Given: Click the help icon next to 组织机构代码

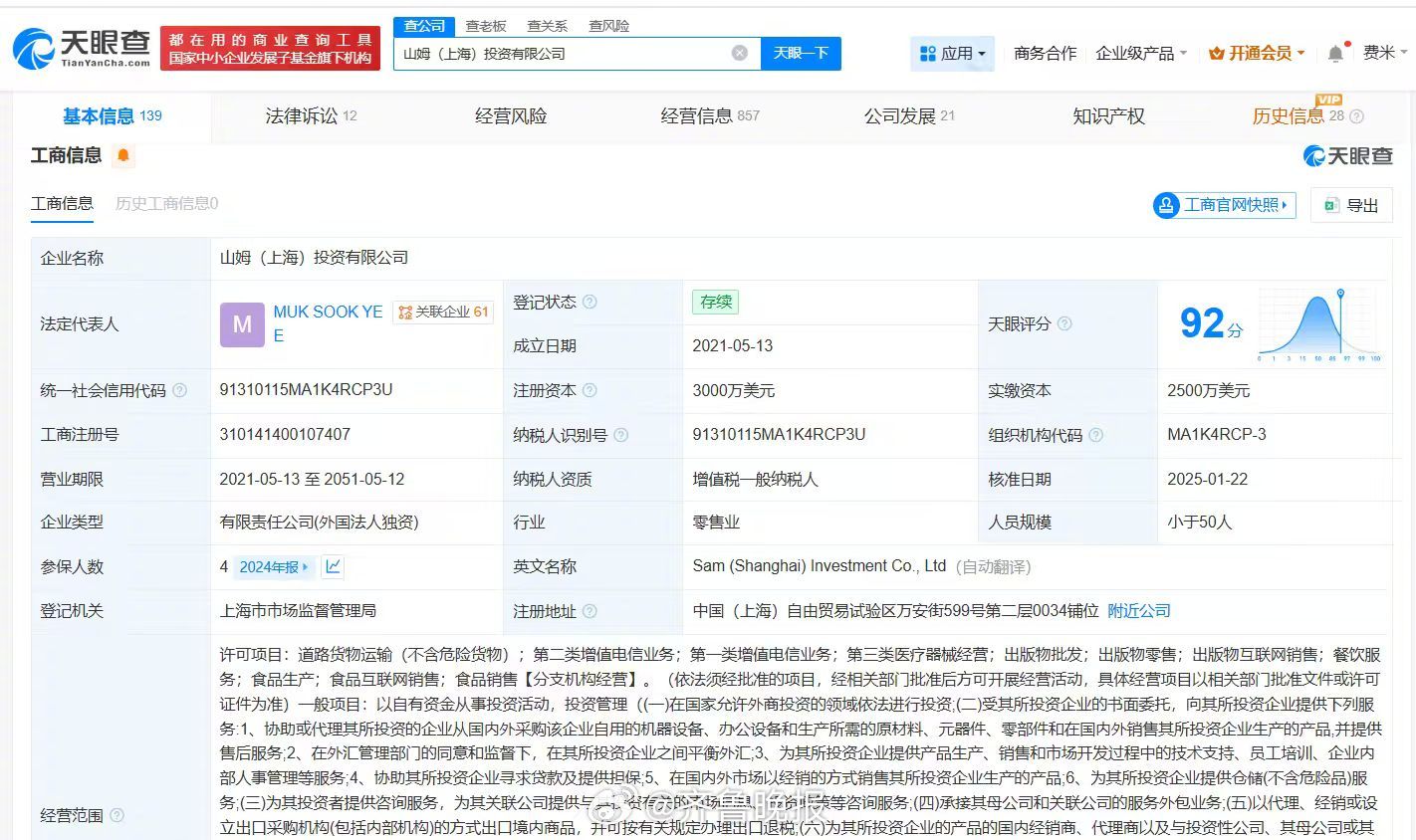Looking at the screenshot, I should (x=1096, y=435).
